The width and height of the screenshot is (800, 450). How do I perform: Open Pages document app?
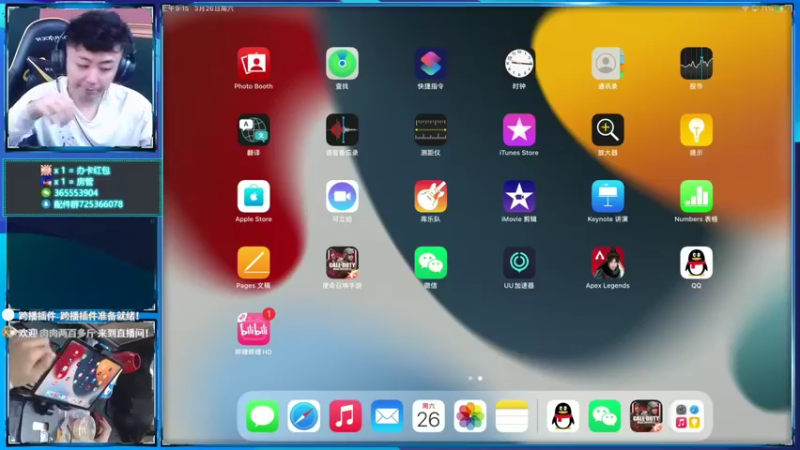254,263
